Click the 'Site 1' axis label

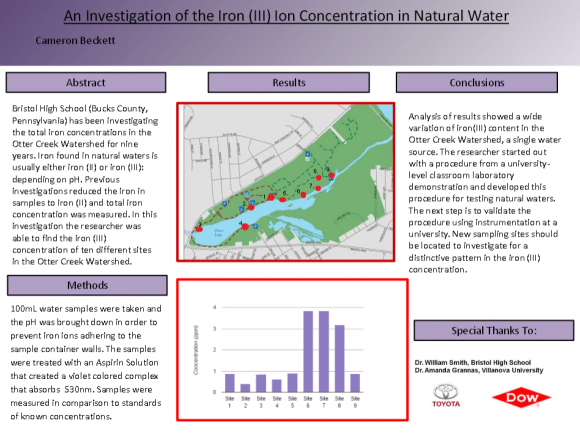(x=230, y=402)
